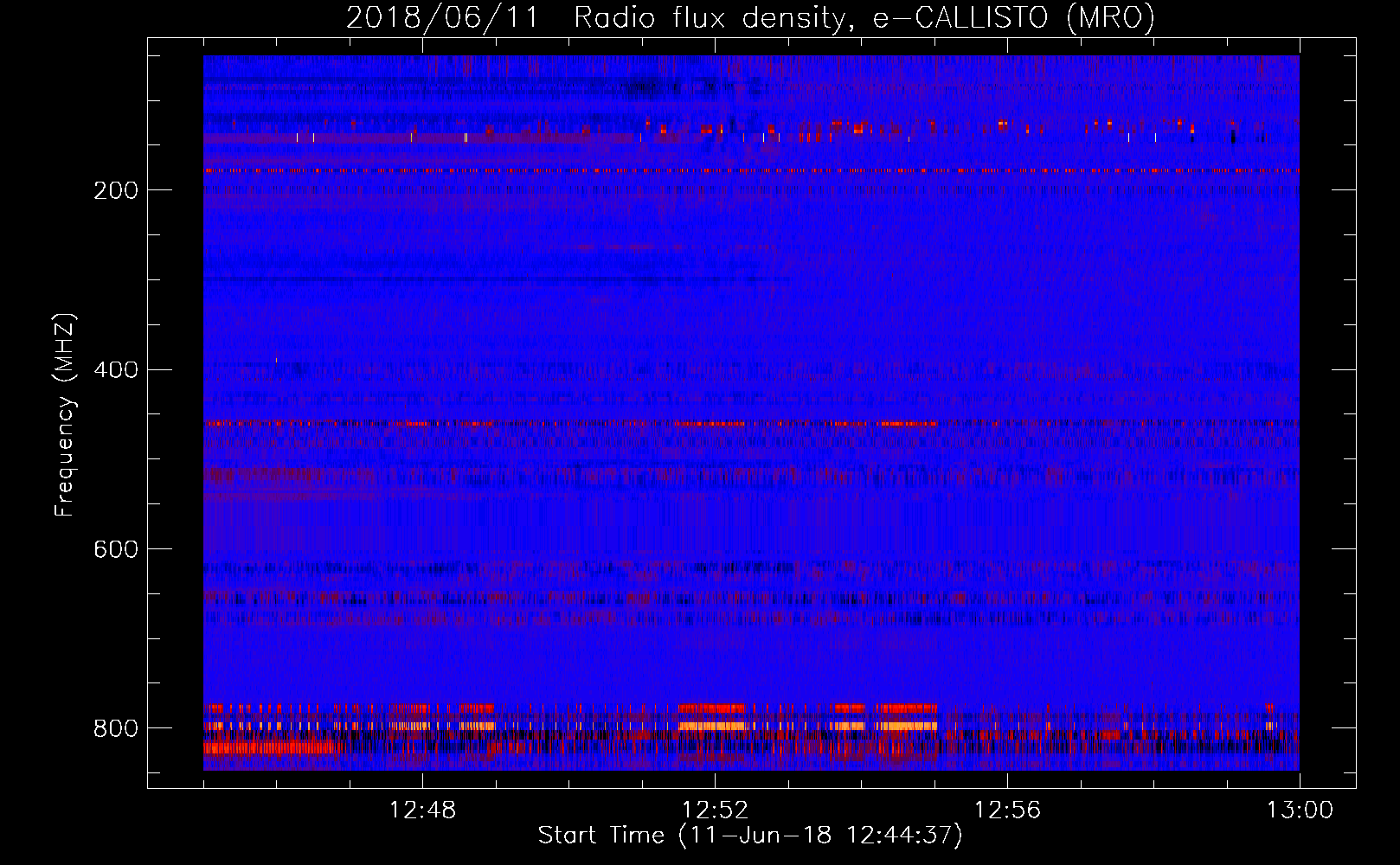This screenshot has height=865, width=1400.
Task: Click the 200 frequency tick label
Action: pos(116,191)
